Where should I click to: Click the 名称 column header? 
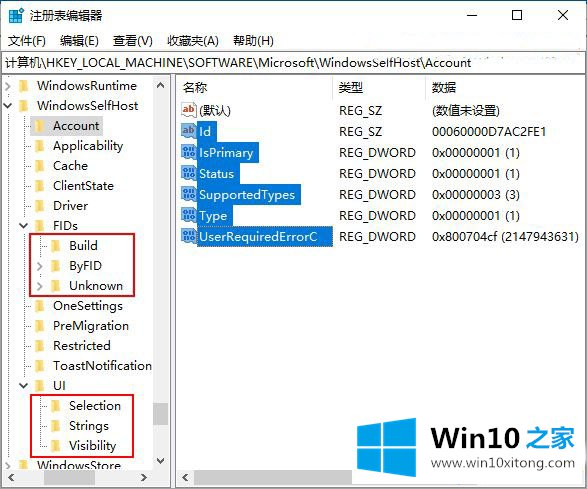255,88
